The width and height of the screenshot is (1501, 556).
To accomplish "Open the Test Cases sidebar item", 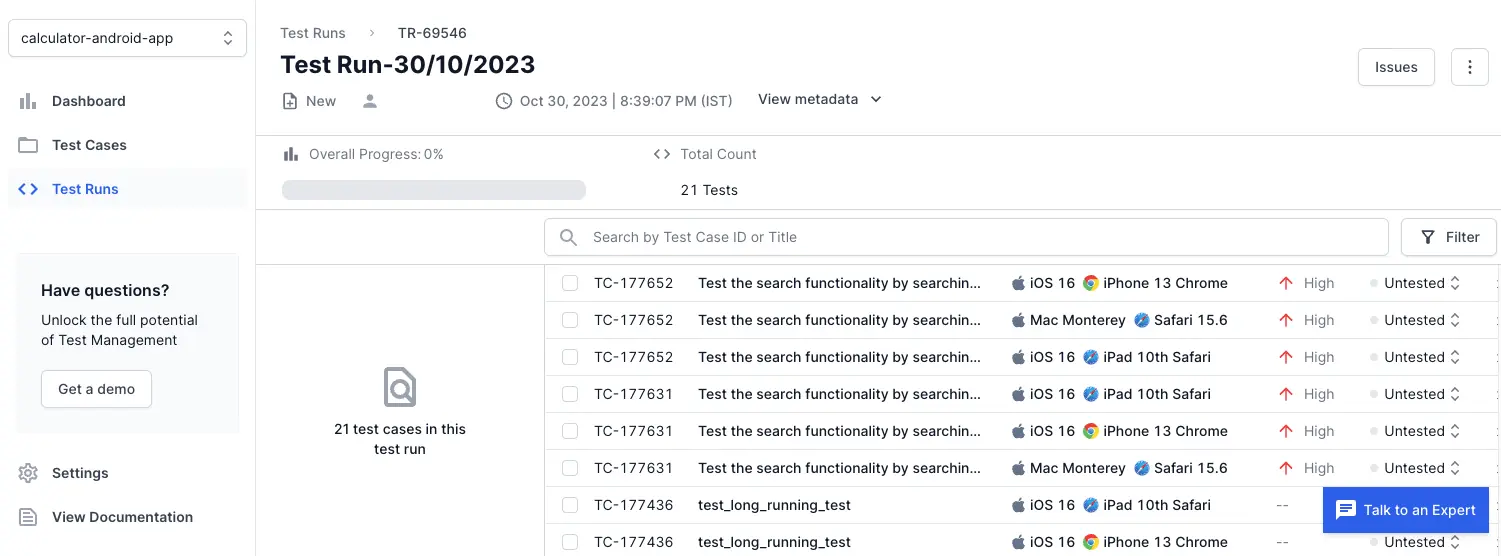I will (x=89, y=145).
